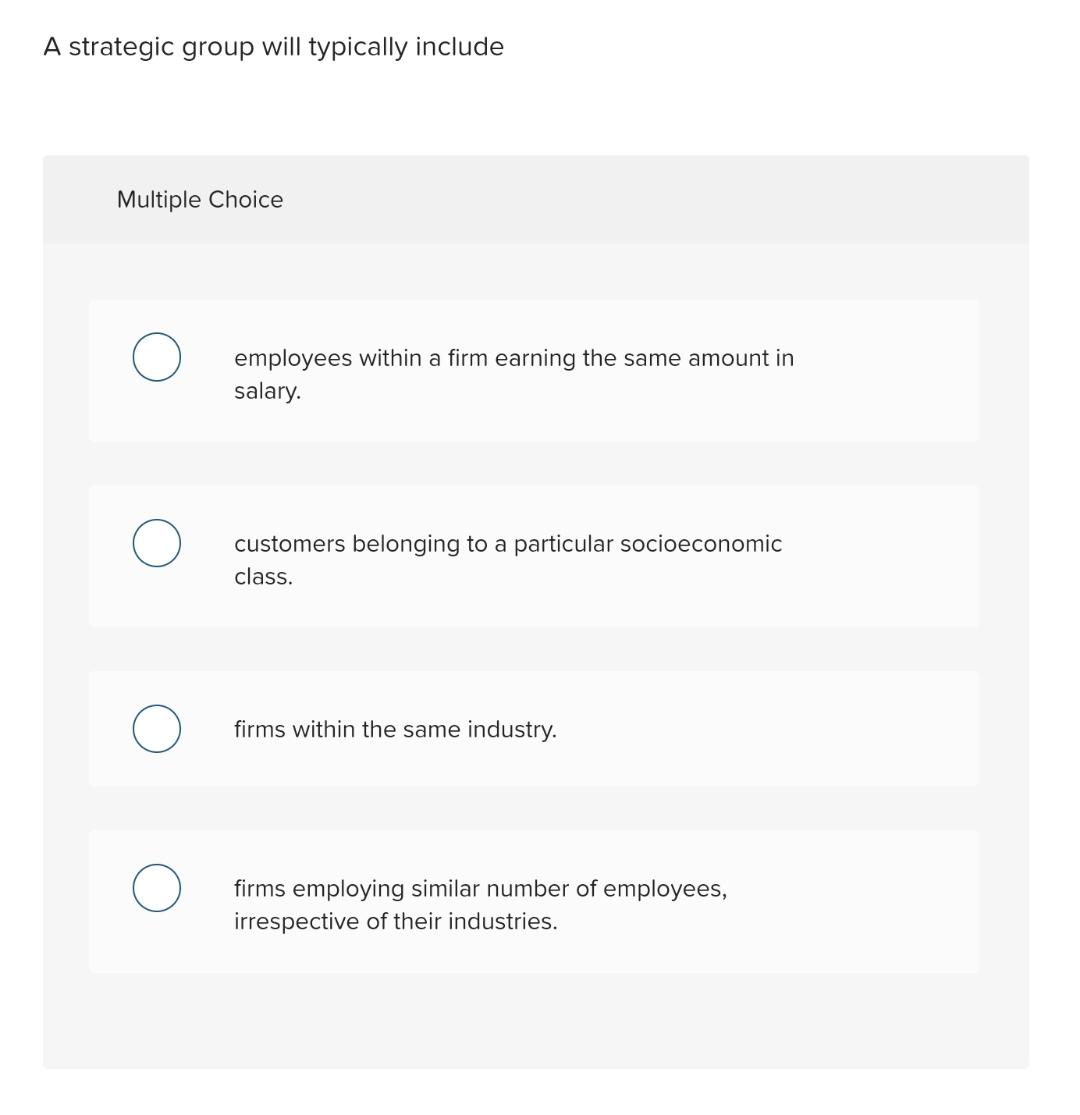Choose the option about similar employee numbers
This screenshot has width=1080, height=1115.
481,904
